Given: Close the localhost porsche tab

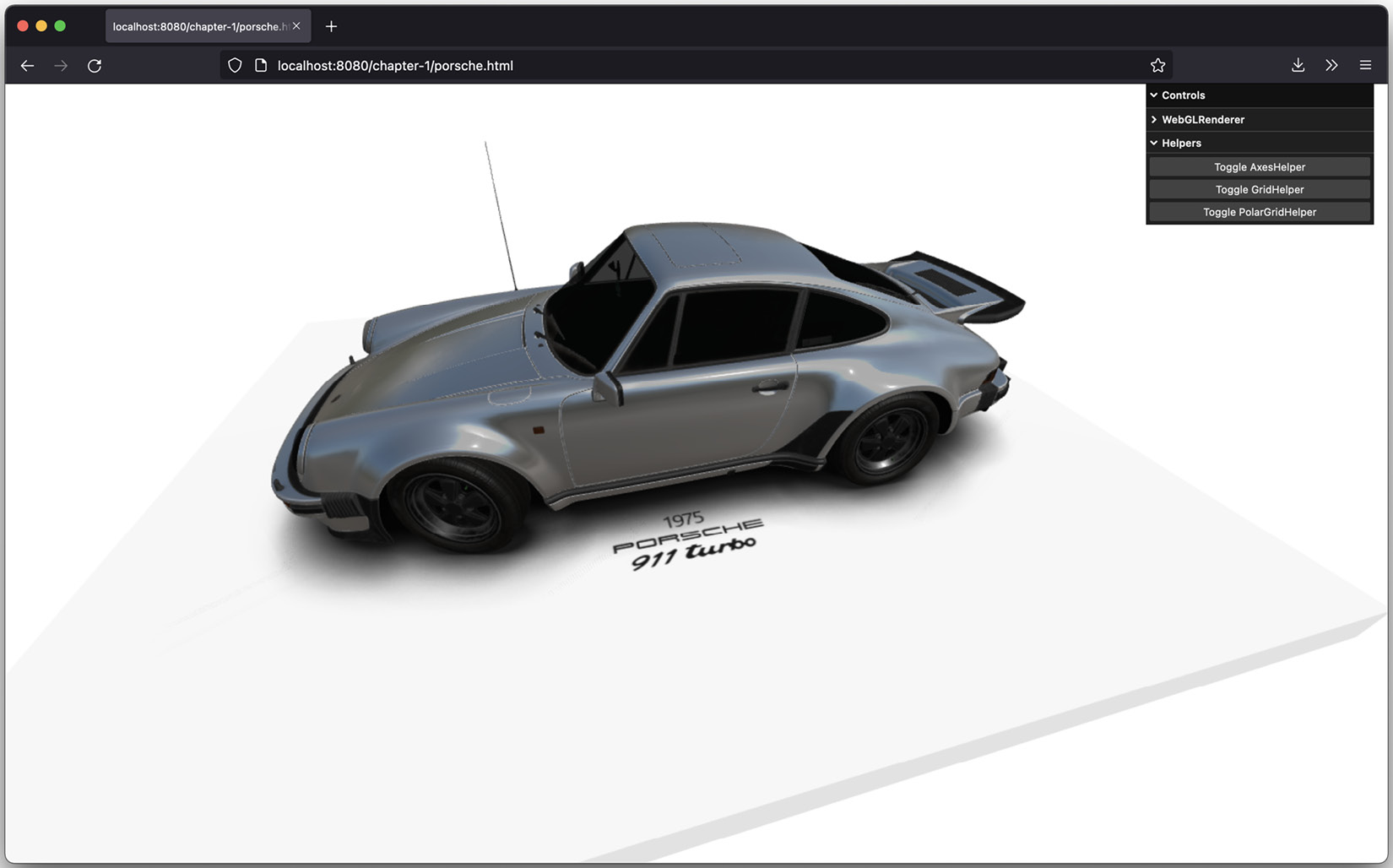Looking at the screenshot, I should (296, 26).
